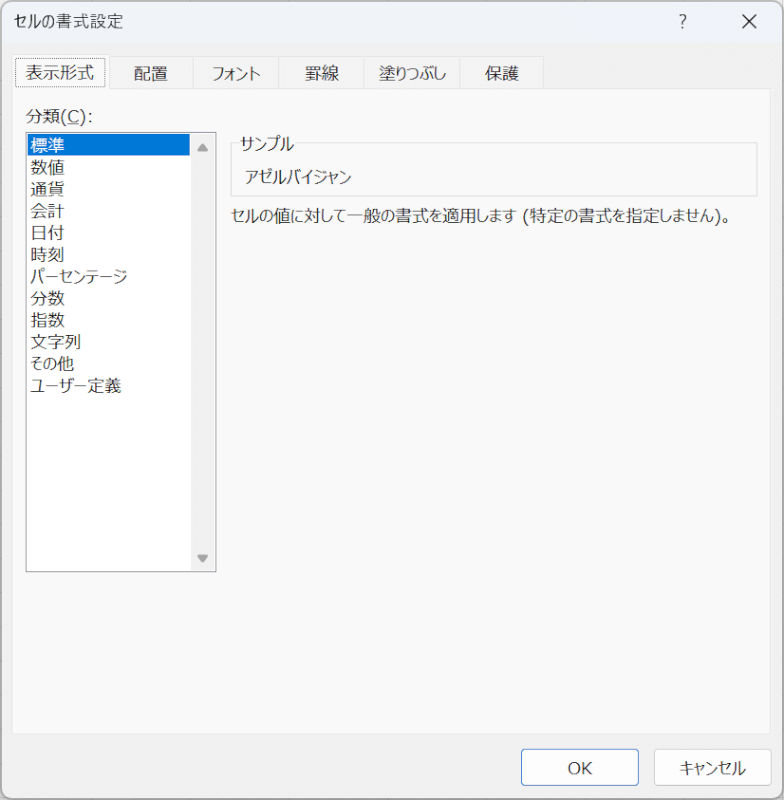Switch to the 配置 tab
Screen dimensions: 784x800
[x=150, y=73]
